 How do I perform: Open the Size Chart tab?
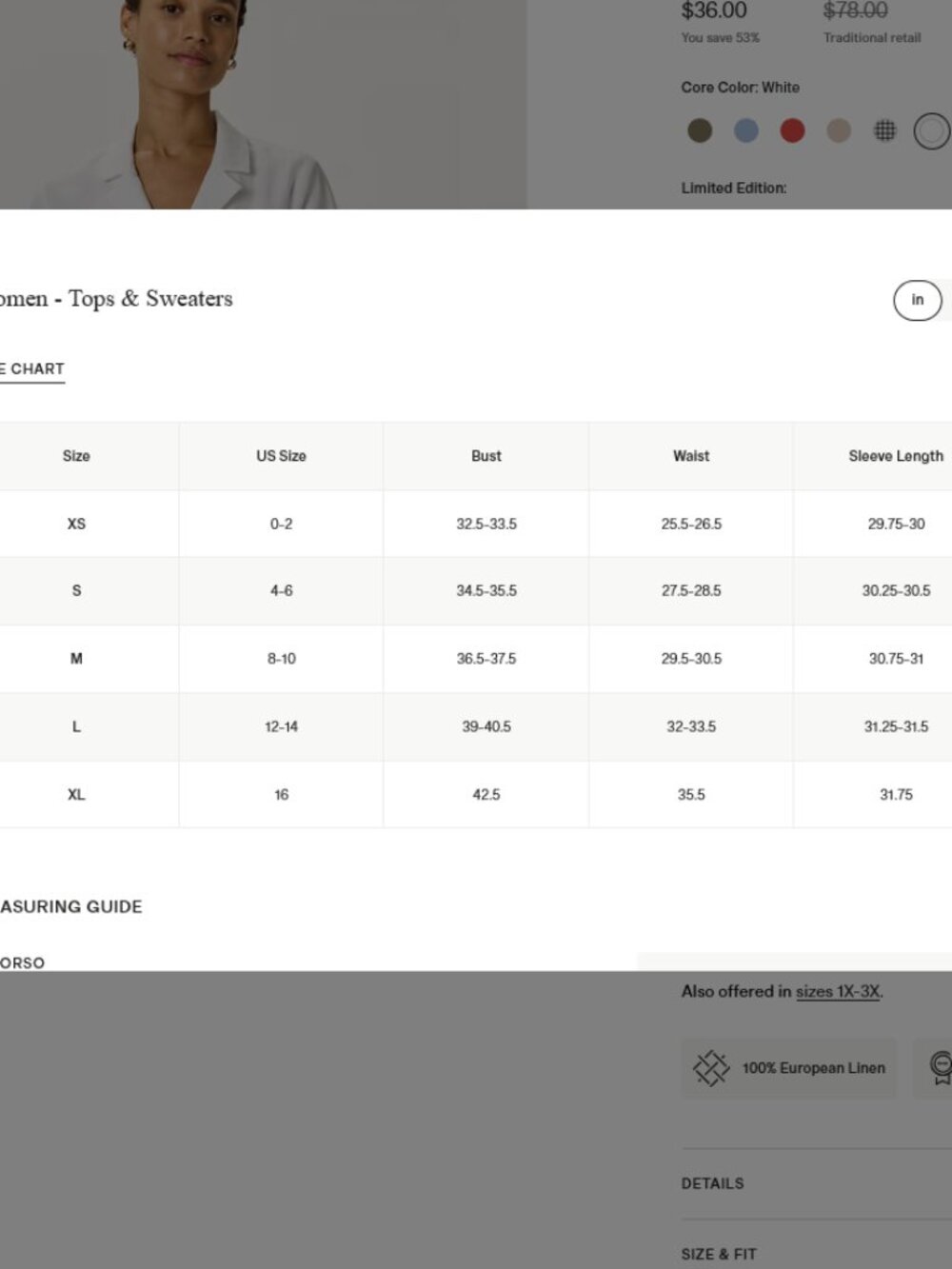point(31,369)
